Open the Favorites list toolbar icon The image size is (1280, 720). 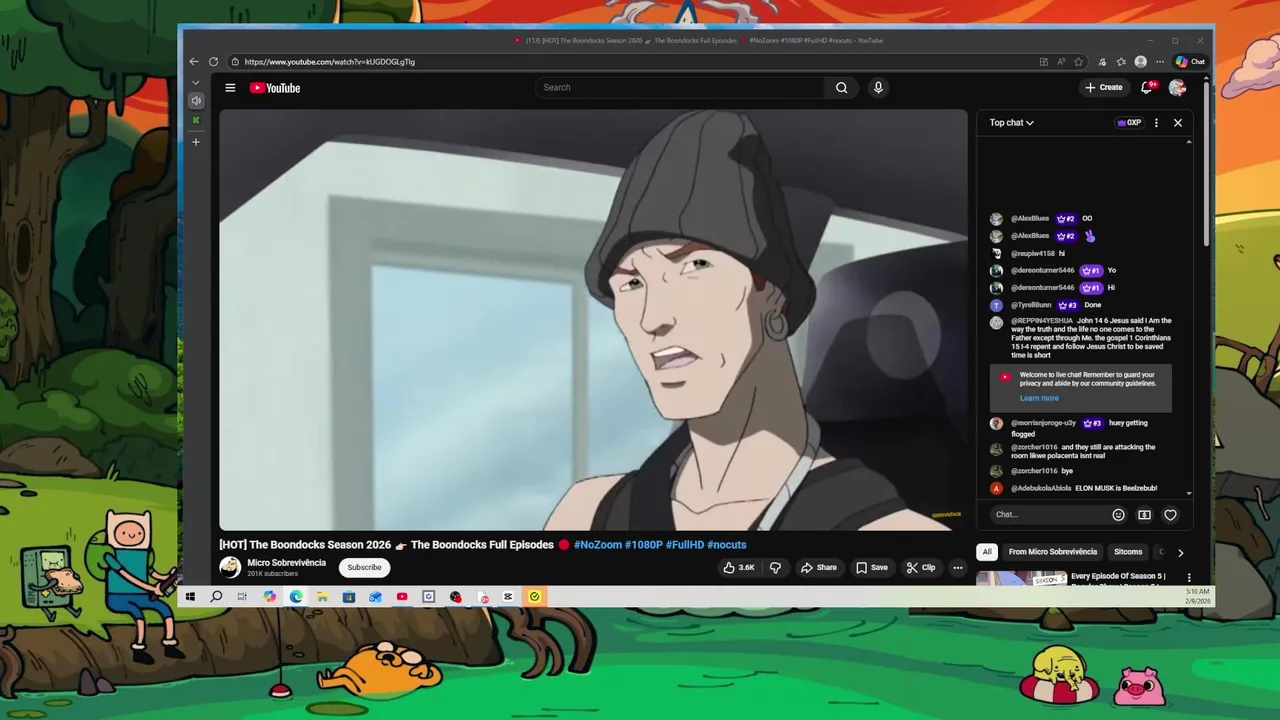[1121, 62]
